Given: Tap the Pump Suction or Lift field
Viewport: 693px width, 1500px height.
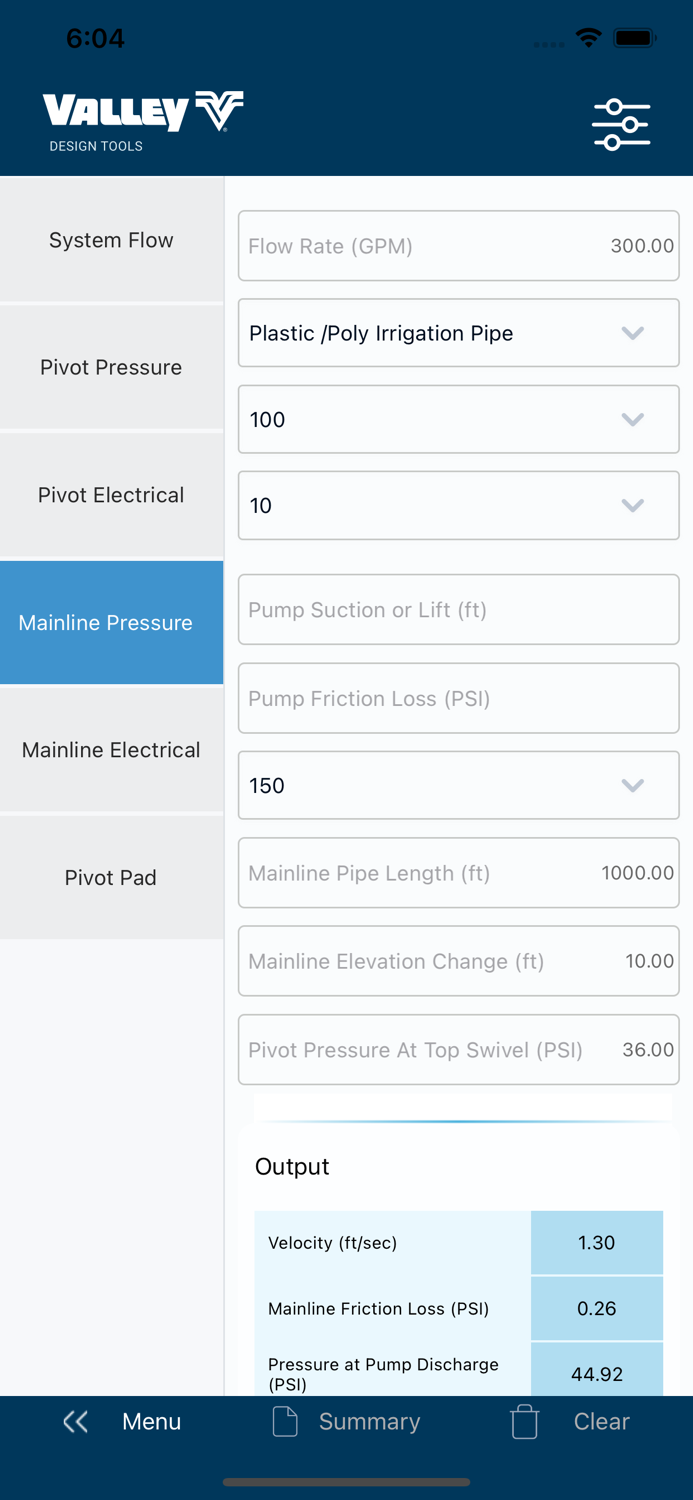Looking at the screenshot, I should click(x=458, y=610).
